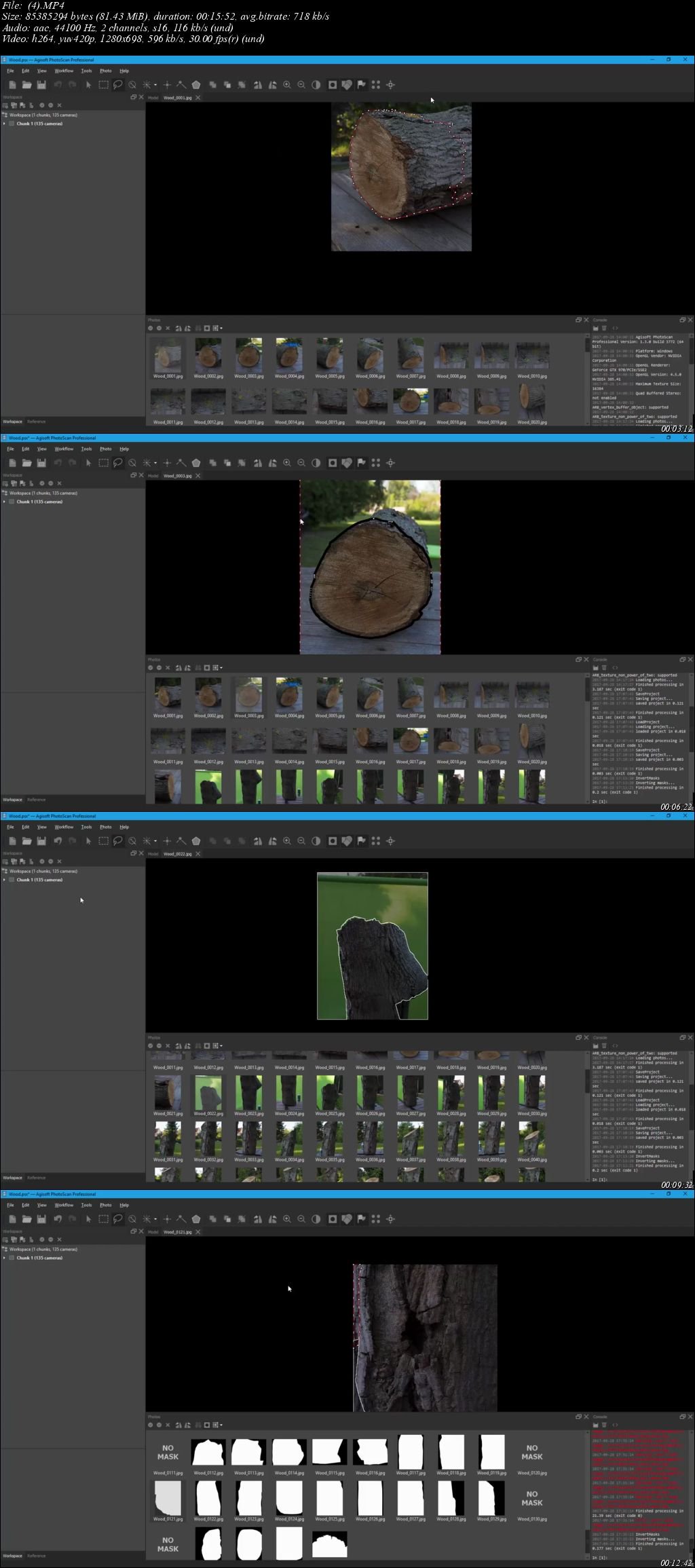
Task: Open brightness adjustment icon in Wood_0022.jpg window
Action: (x=316, y=841)
